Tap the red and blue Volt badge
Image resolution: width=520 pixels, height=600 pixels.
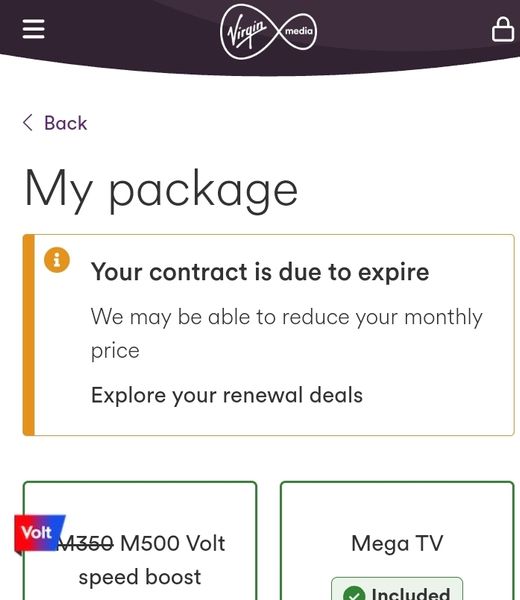pos(38,533)
